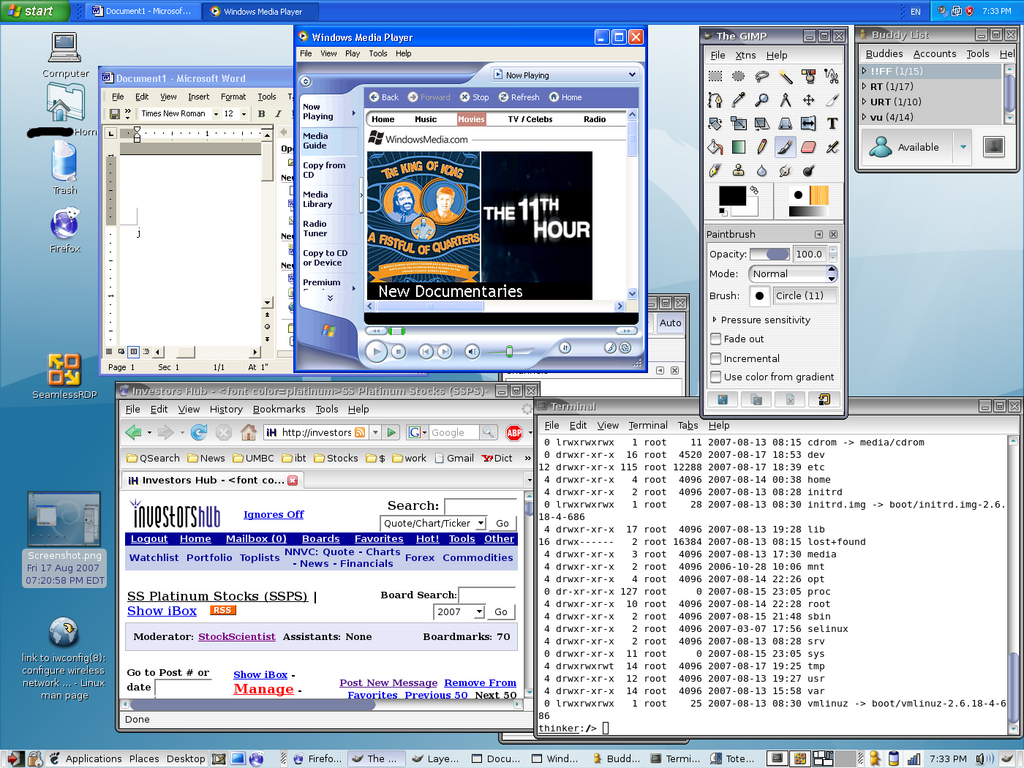Open the Bookmarks menu in Firefox
The image size is (1024, 768).
tap(279, 409)
